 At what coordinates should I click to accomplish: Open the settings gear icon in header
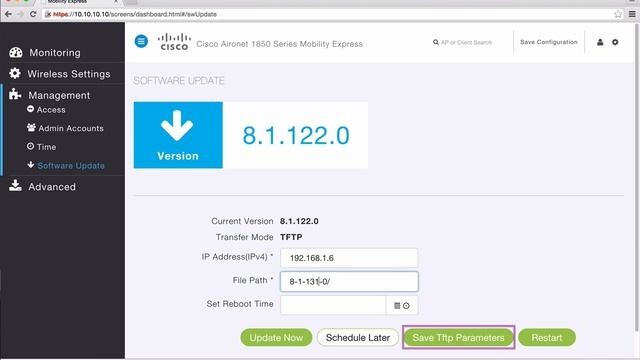pos(615,42)
